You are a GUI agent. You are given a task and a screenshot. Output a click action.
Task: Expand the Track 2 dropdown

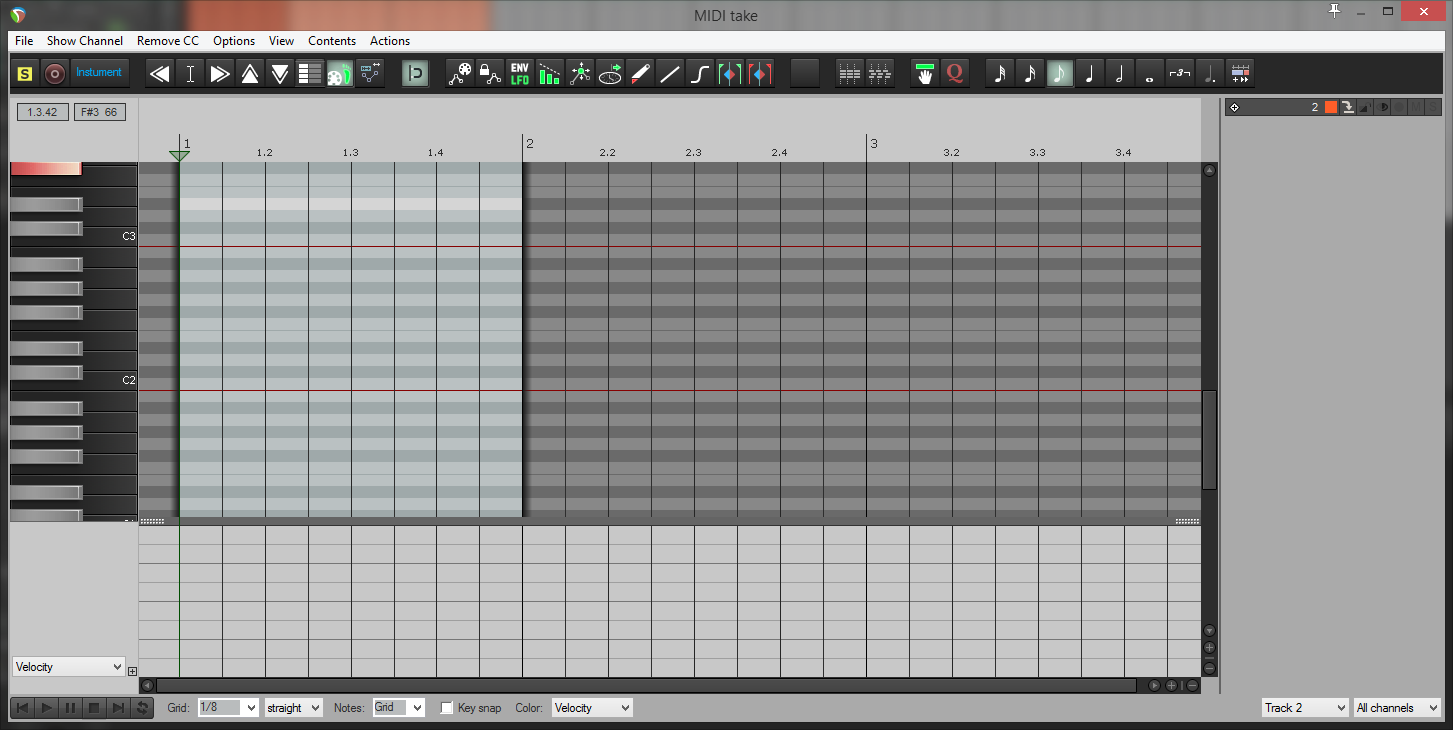point(1305,708)
